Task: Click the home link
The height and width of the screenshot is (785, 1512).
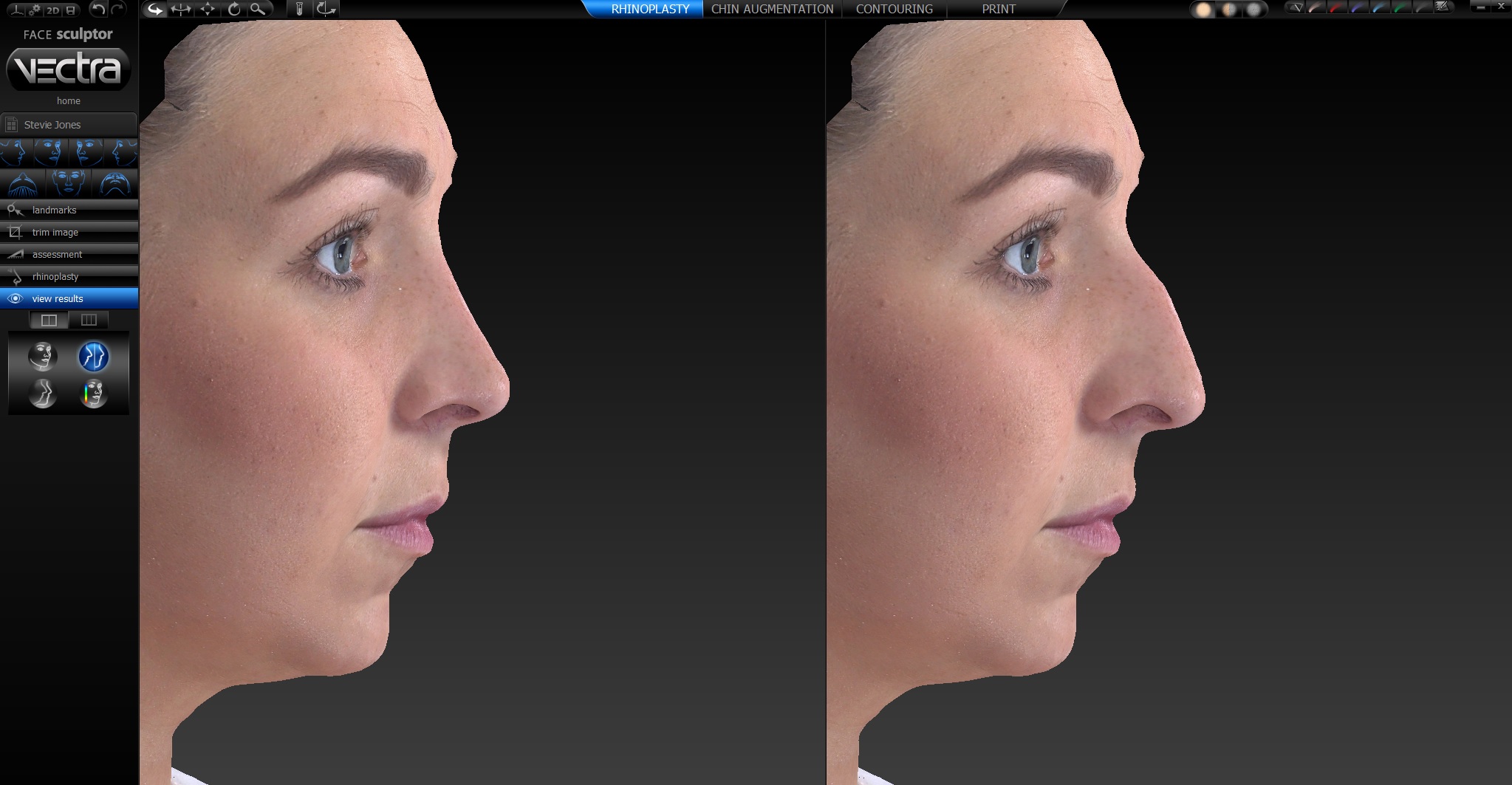Action: 69,100
